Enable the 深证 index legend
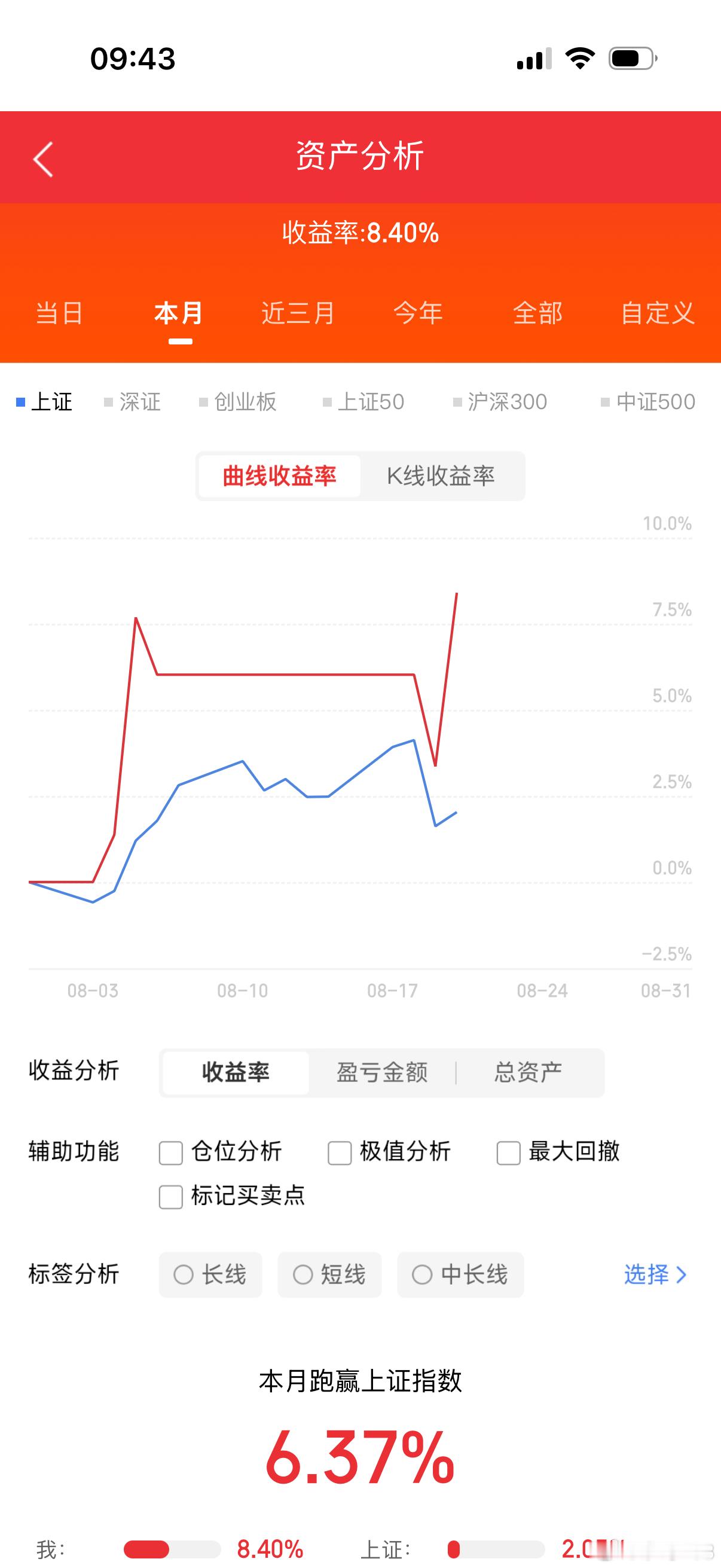 [133, 402]
